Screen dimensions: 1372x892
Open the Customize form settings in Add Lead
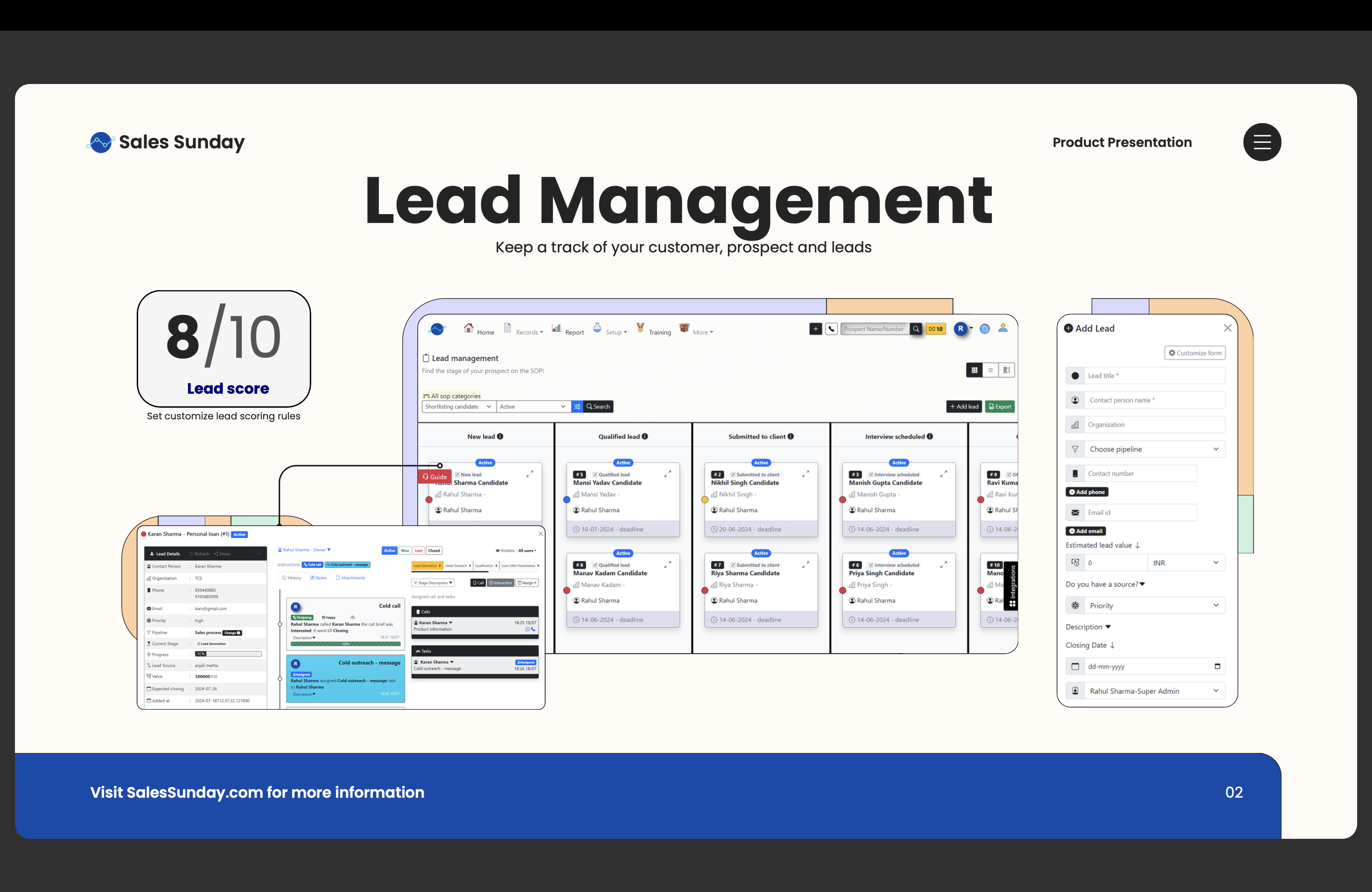1195,352
